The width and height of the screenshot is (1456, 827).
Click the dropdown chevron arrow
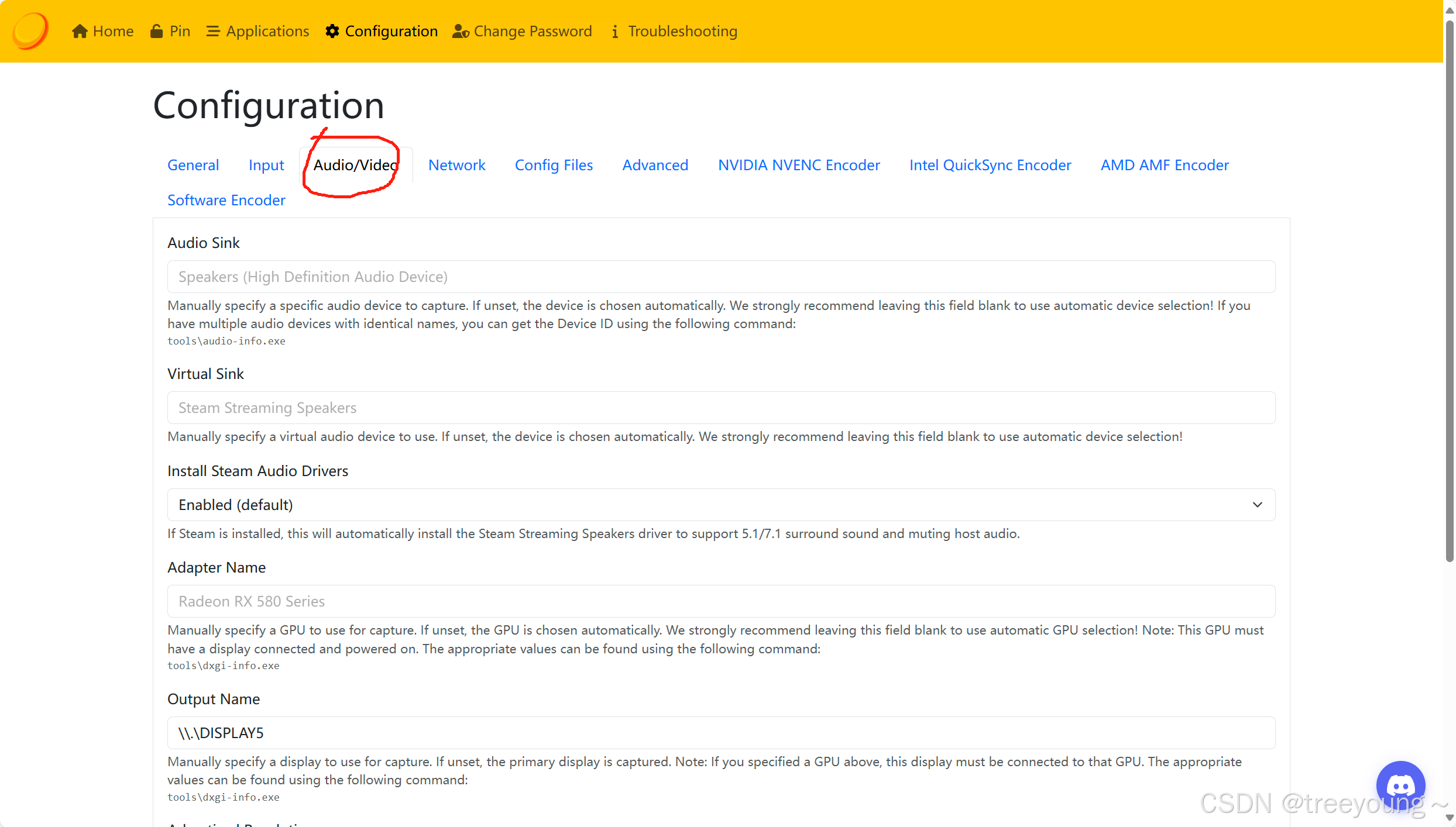pyautogui.click(x=1257, y=505)
